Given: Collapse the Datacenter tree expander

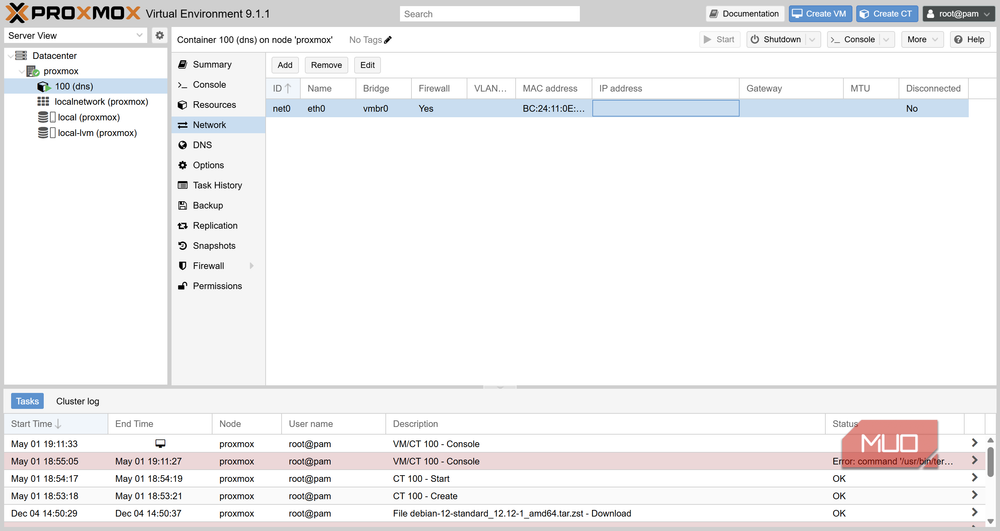Looking at the screenshot, I should coord(10,55).
